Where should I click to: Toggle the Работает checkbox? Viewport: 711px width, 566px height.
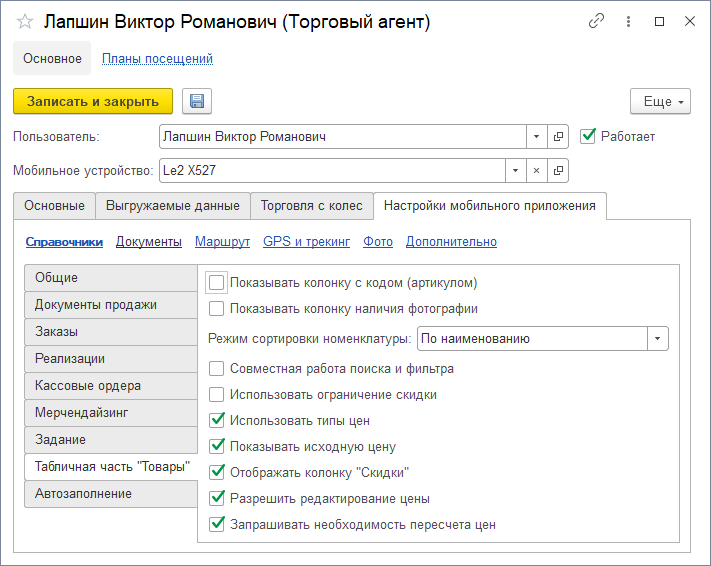(x=588, y=136)
